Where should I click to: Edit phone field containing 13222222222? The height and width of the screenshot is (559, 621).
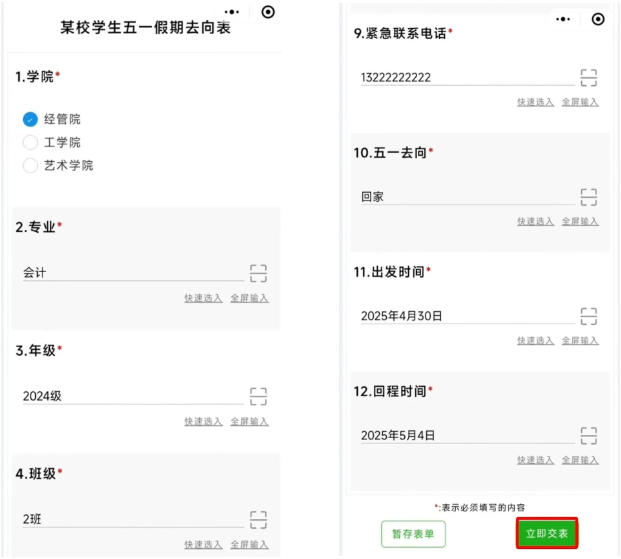467,77
